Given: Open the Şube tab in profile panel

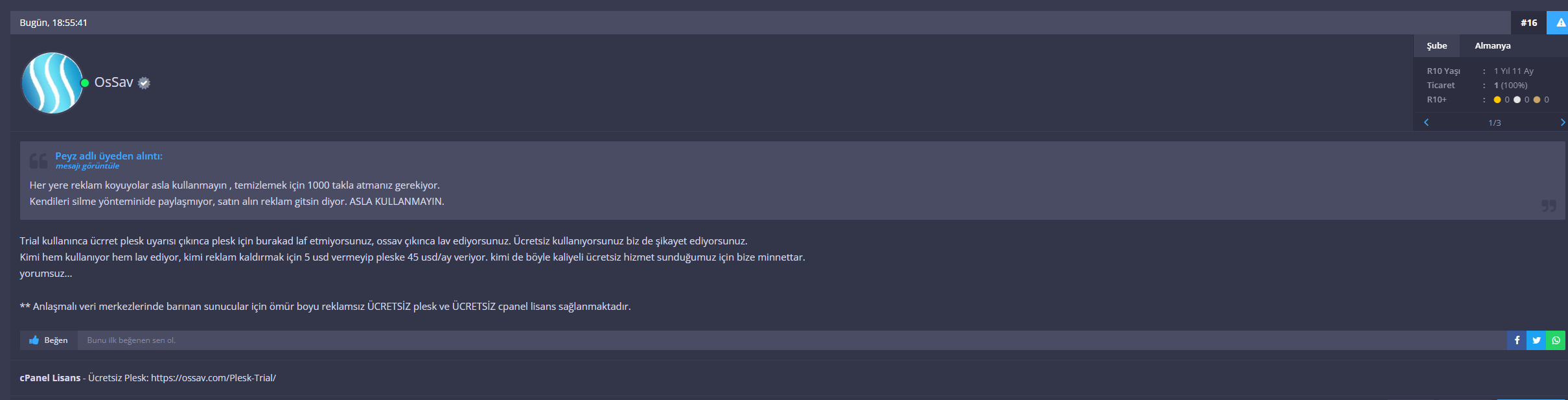Looking at the screenshot, I should point(1436,46).
